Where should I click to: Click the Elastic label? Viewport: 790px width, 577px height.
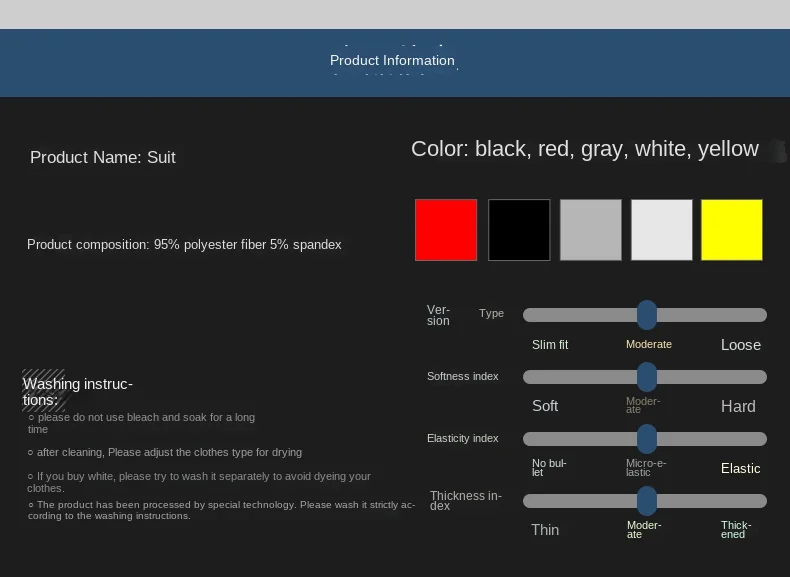[x=741, y=468]
